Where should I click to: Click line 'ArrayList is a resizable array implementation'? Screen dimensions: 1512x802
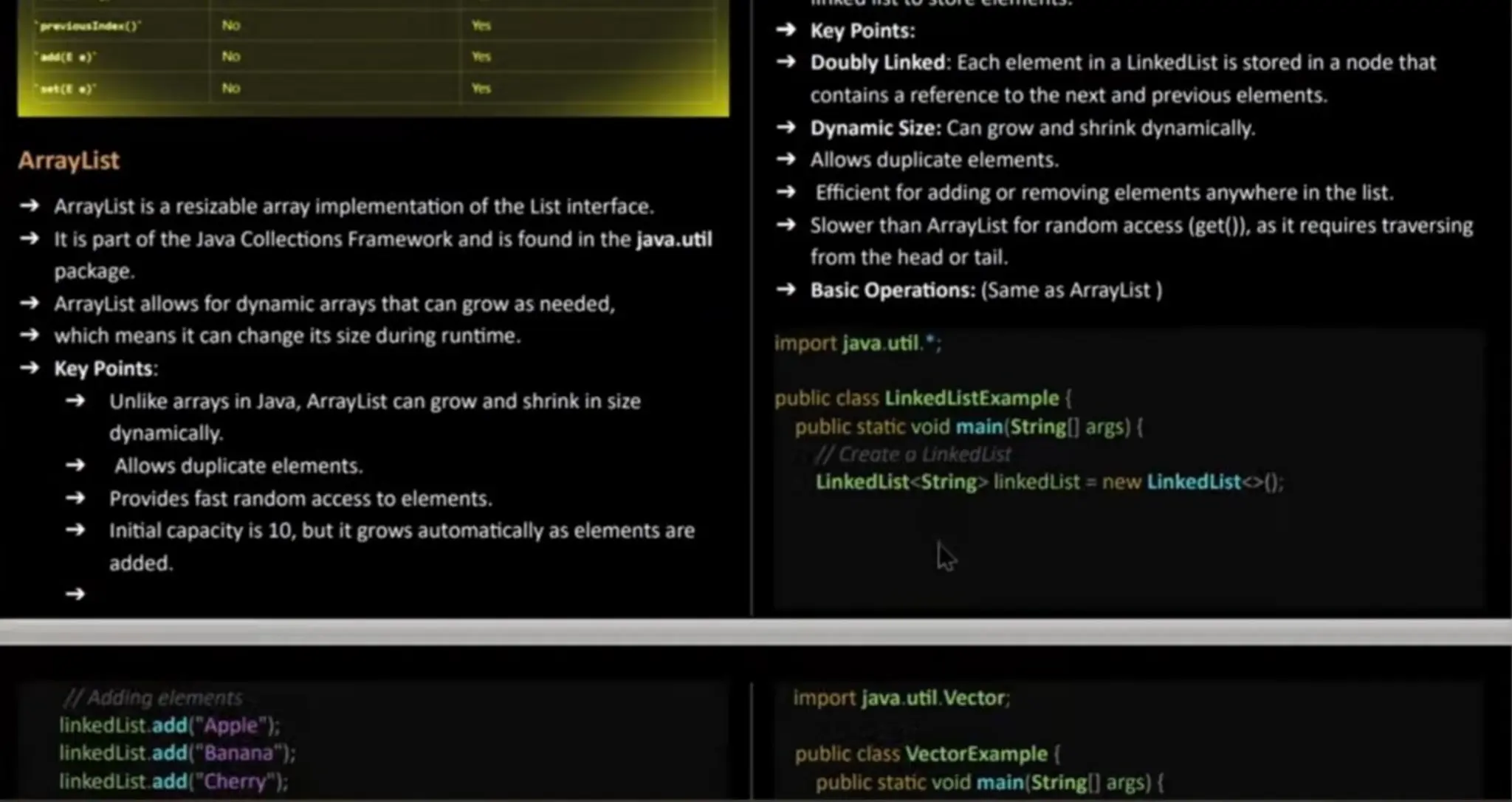point(354,206)
